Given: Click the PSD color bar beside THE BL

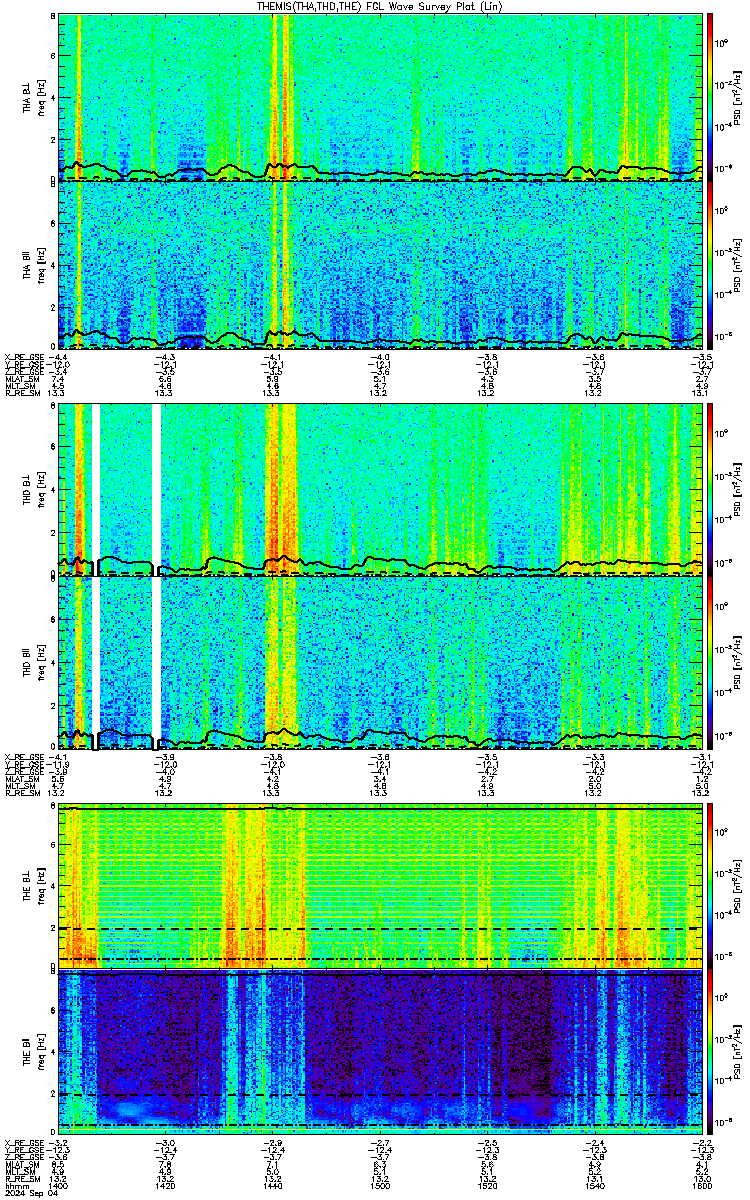Looking at the screenshot, I should [x=711, y=887].
